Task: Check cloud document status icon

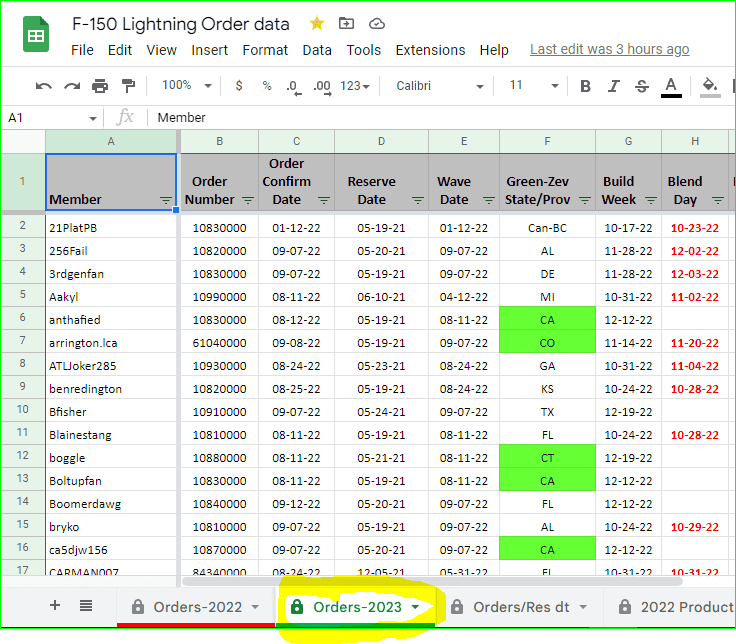Action: point(376,23)
